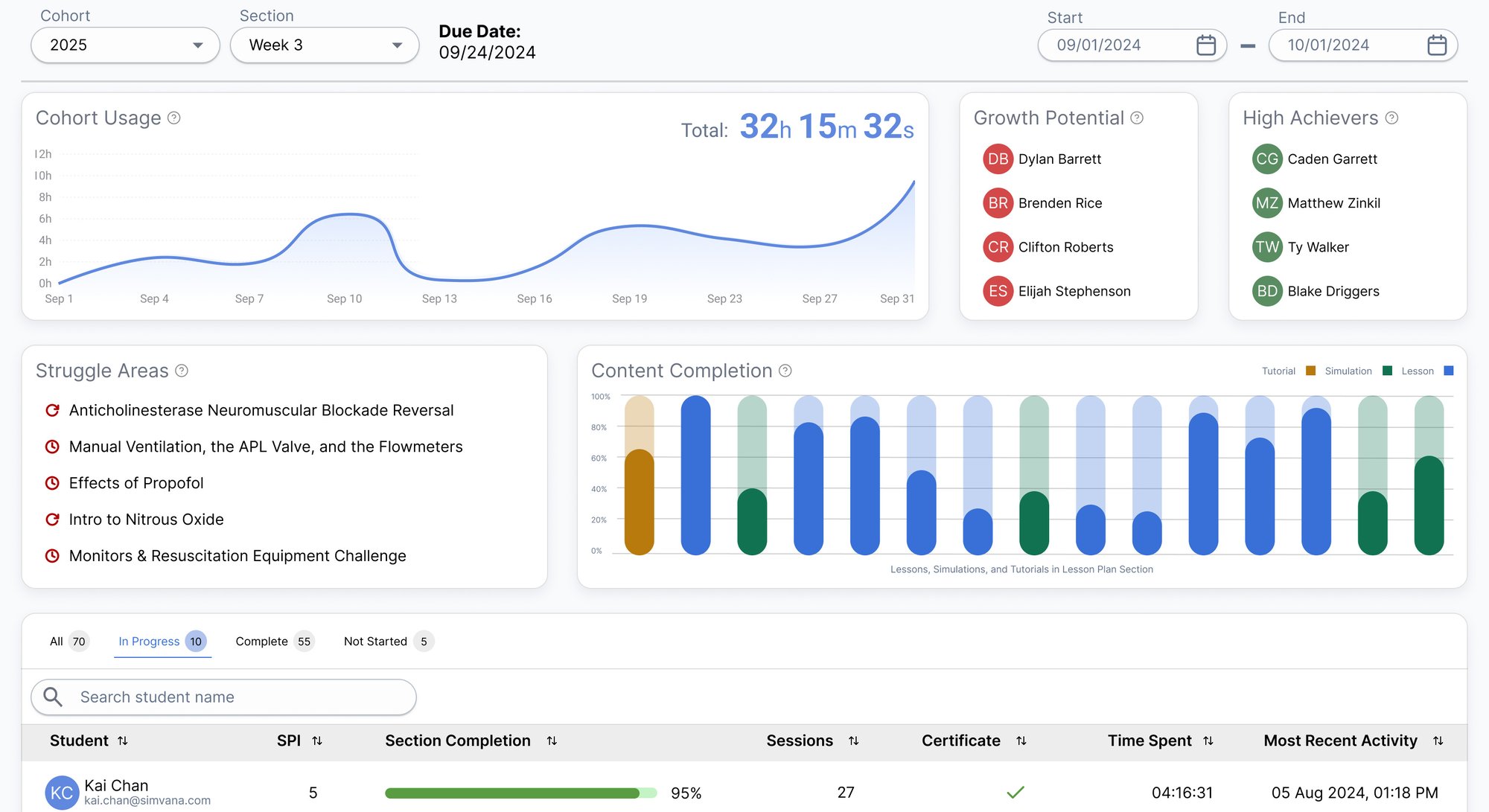The width and height of the screenshot is (1489, 812).
Task: Click the Simulation green legend swatch
Action: (x=1387, y=371)
